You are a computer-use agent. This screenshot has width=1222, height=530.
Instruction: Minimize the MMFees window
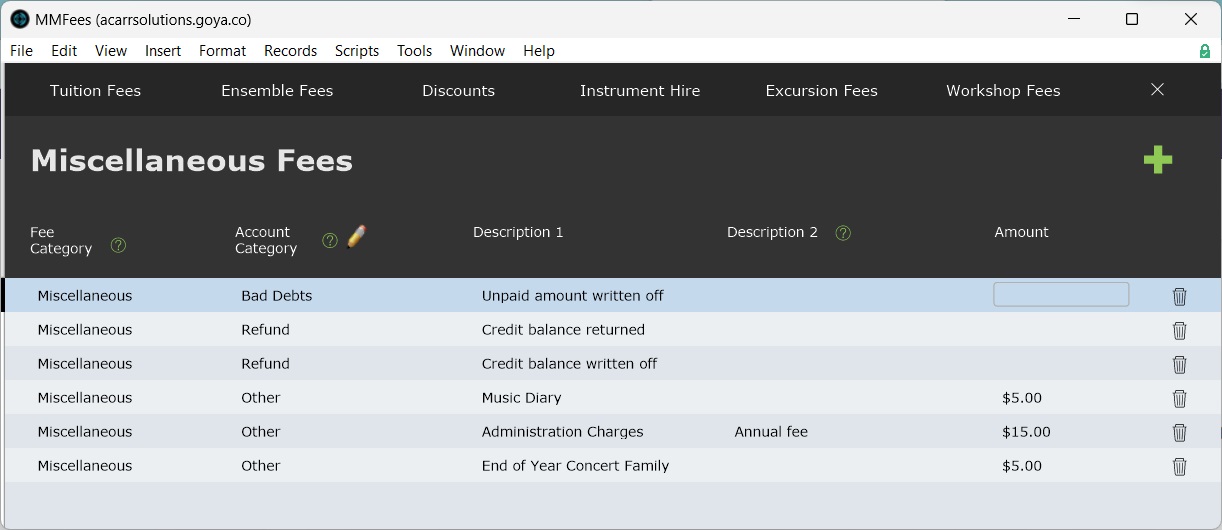[x=1074, y=19]
